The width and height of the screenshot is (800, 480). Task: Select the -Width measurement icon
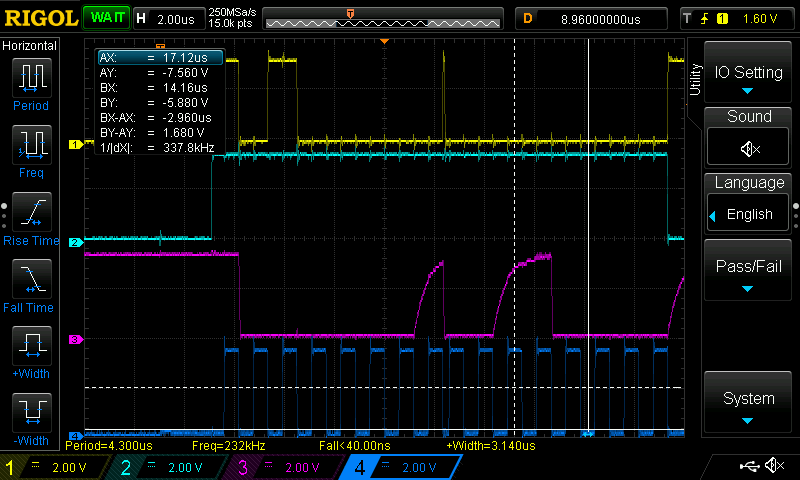pyautogui.click(x=32, y=413)
